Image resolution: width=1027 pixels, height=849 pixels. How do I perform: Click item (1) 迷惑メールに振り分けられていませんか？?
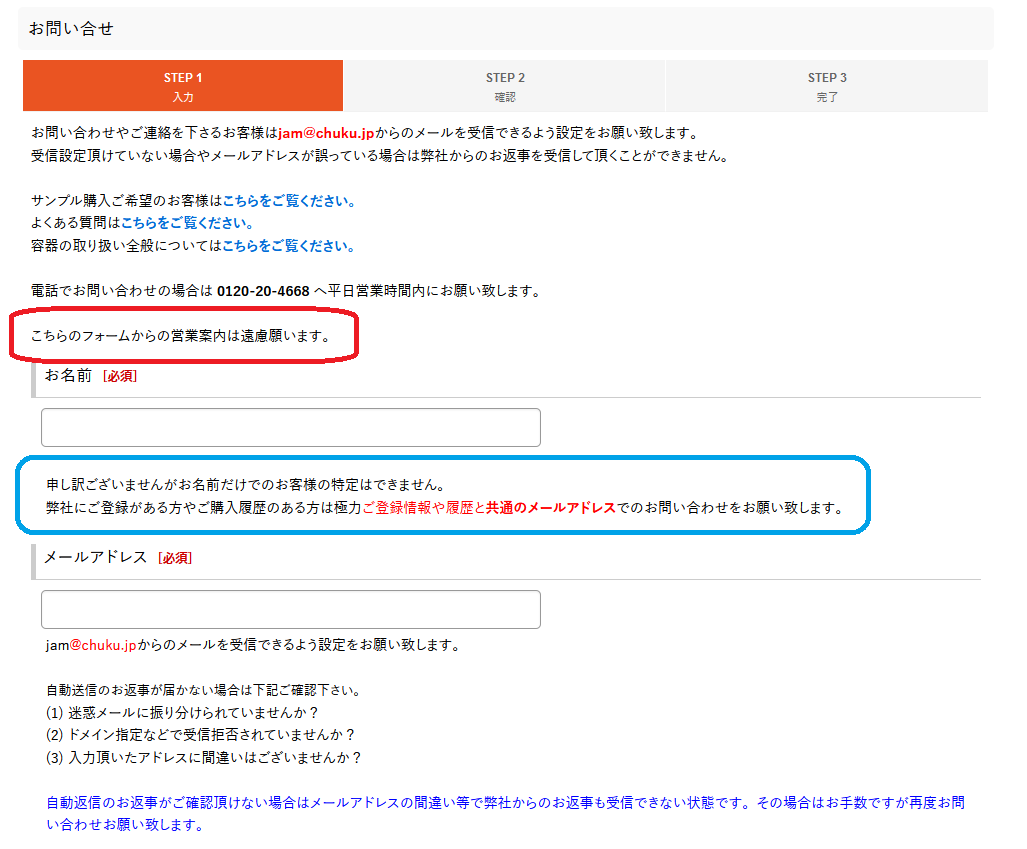182,713
